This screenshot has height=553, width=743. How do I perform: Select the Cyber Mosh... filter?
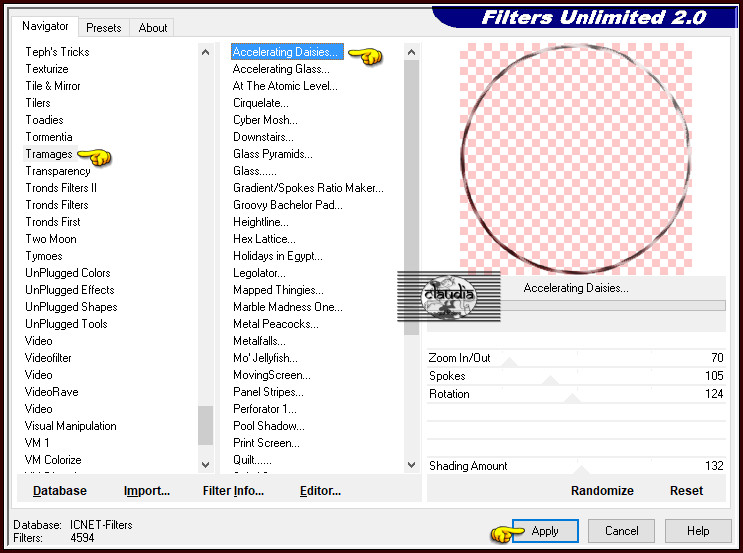click(x=265, y=120)
